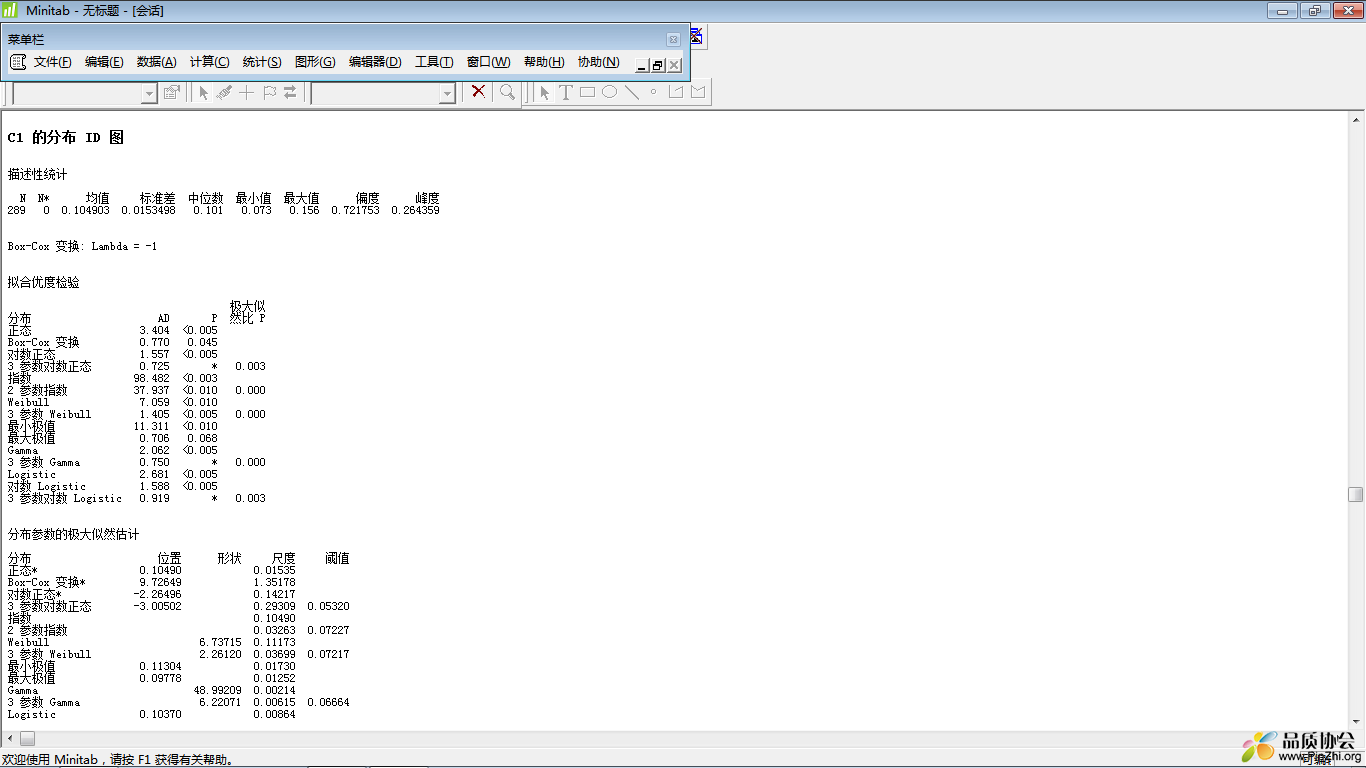Click the '拟合优度检验' section label

[x=44, y=282]
